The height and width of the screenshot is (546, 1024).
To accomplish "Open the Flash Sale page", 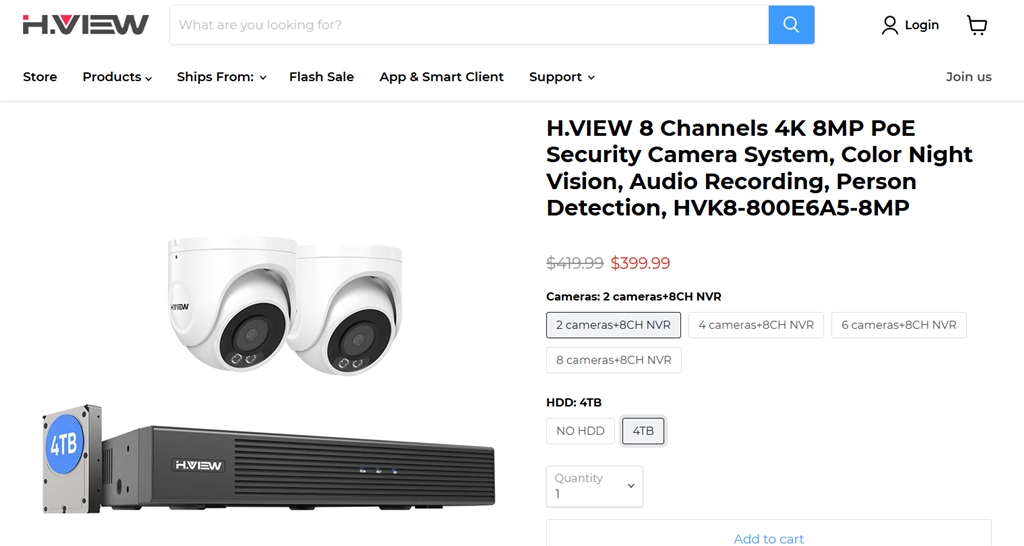I will coord(321,77).
